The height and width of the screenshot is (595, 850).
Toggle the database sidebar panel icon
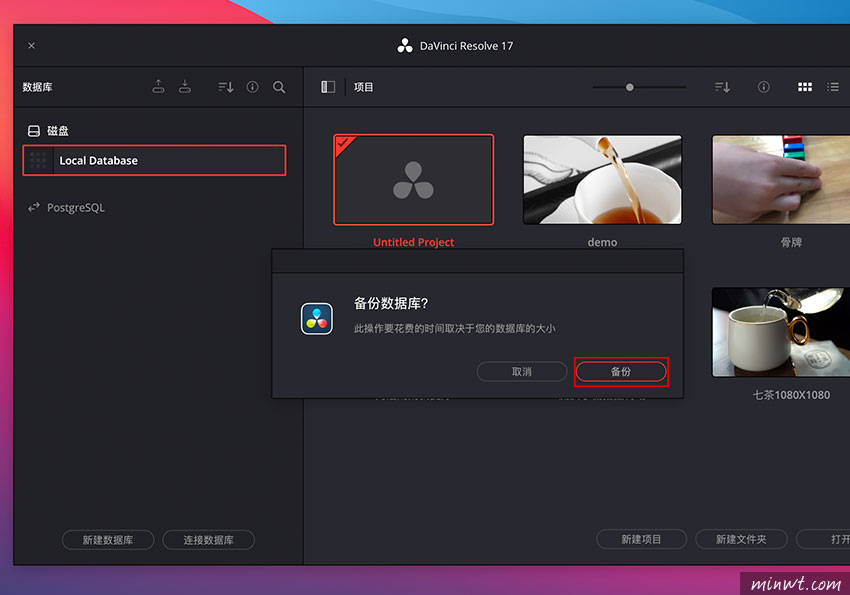(328, 87)
